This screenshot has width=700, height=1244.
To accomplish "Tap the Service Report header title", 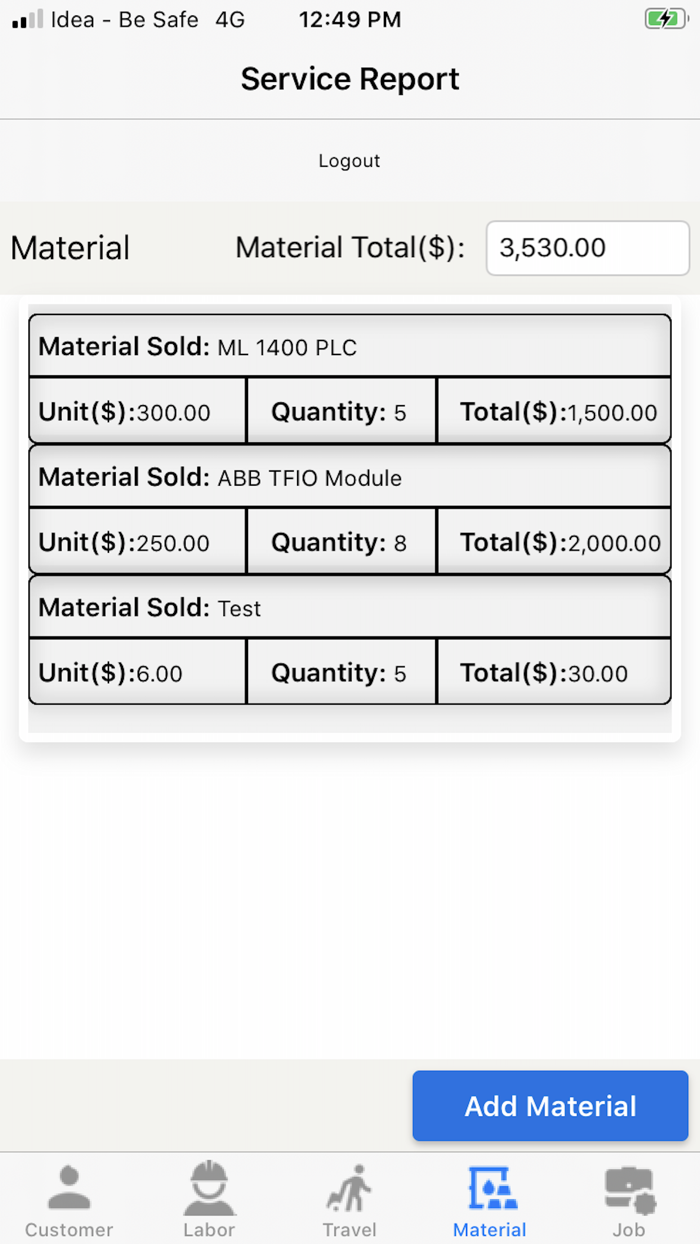I will point(350,79).
